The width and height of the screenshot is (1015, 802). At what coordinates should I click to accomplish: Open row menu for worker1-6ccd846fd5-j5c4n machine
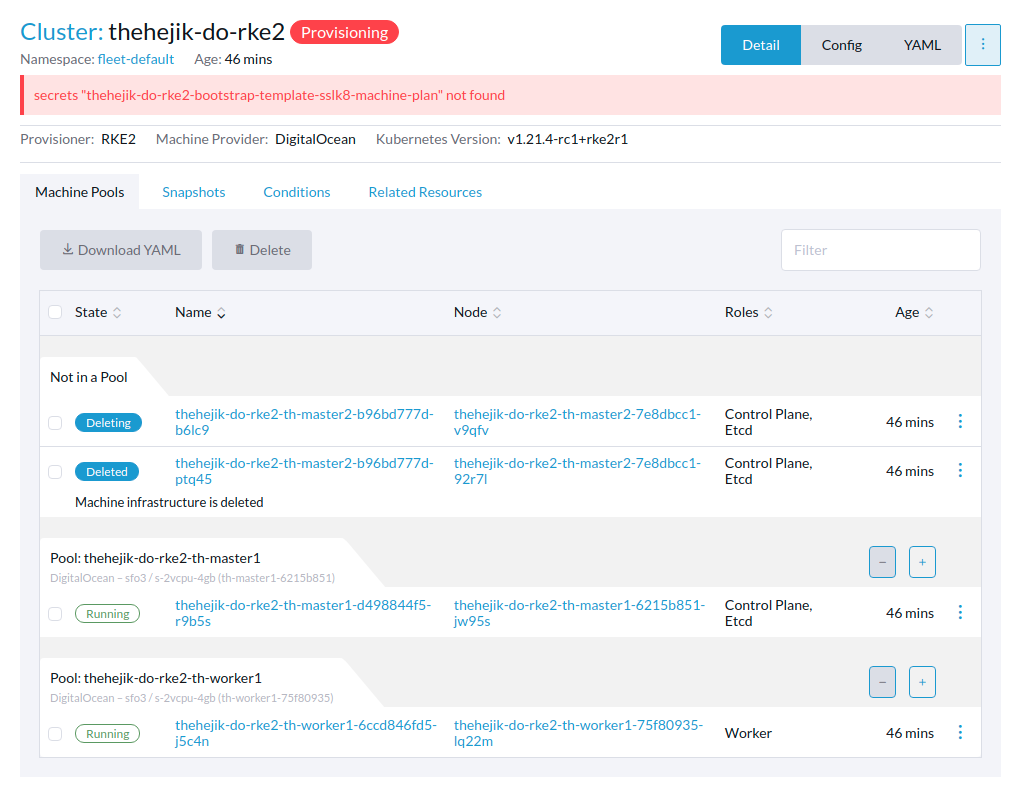[x=960, y=733]
